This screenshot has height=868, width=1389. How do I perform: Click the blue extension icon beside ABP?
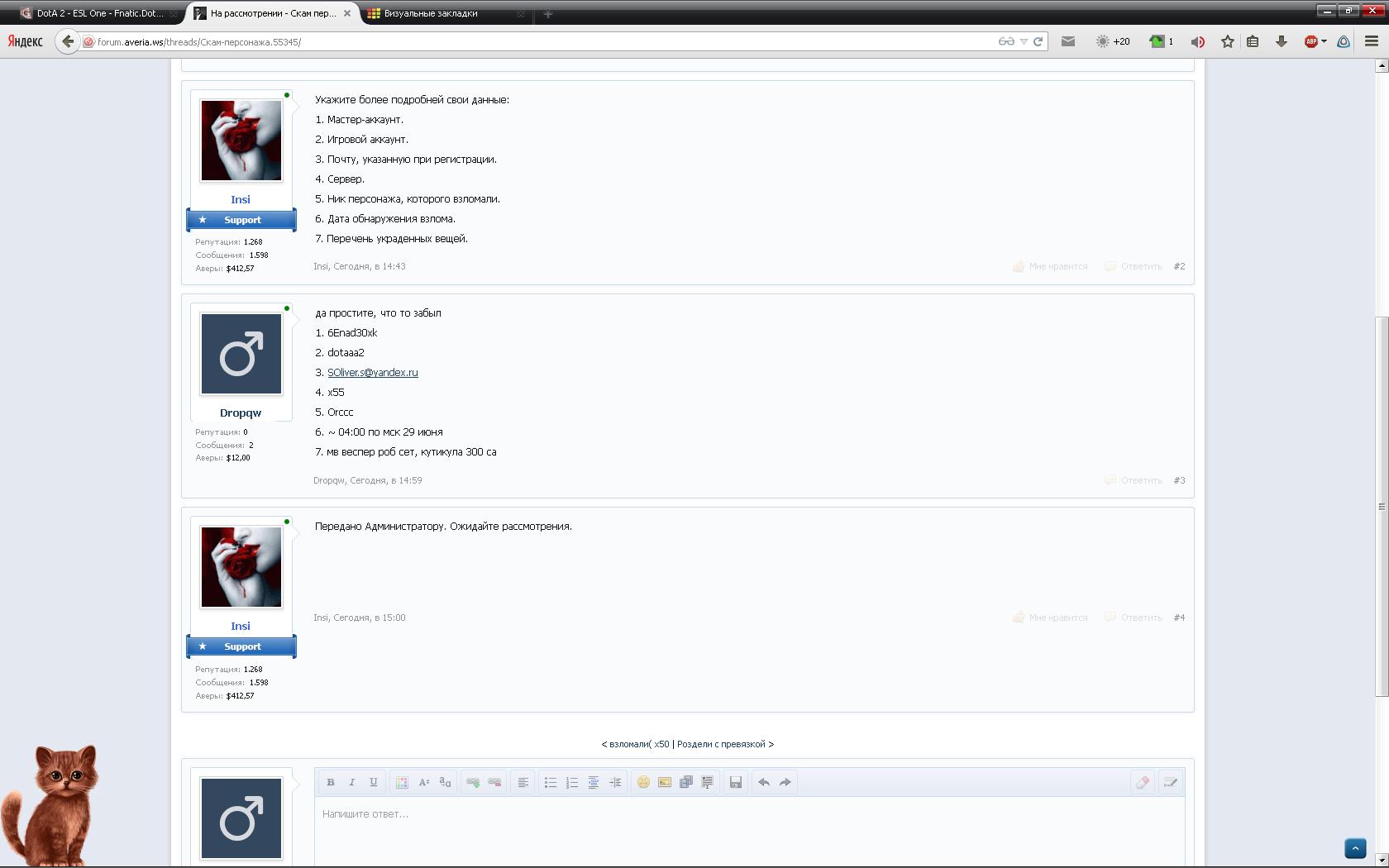[x=1344, y=41]
